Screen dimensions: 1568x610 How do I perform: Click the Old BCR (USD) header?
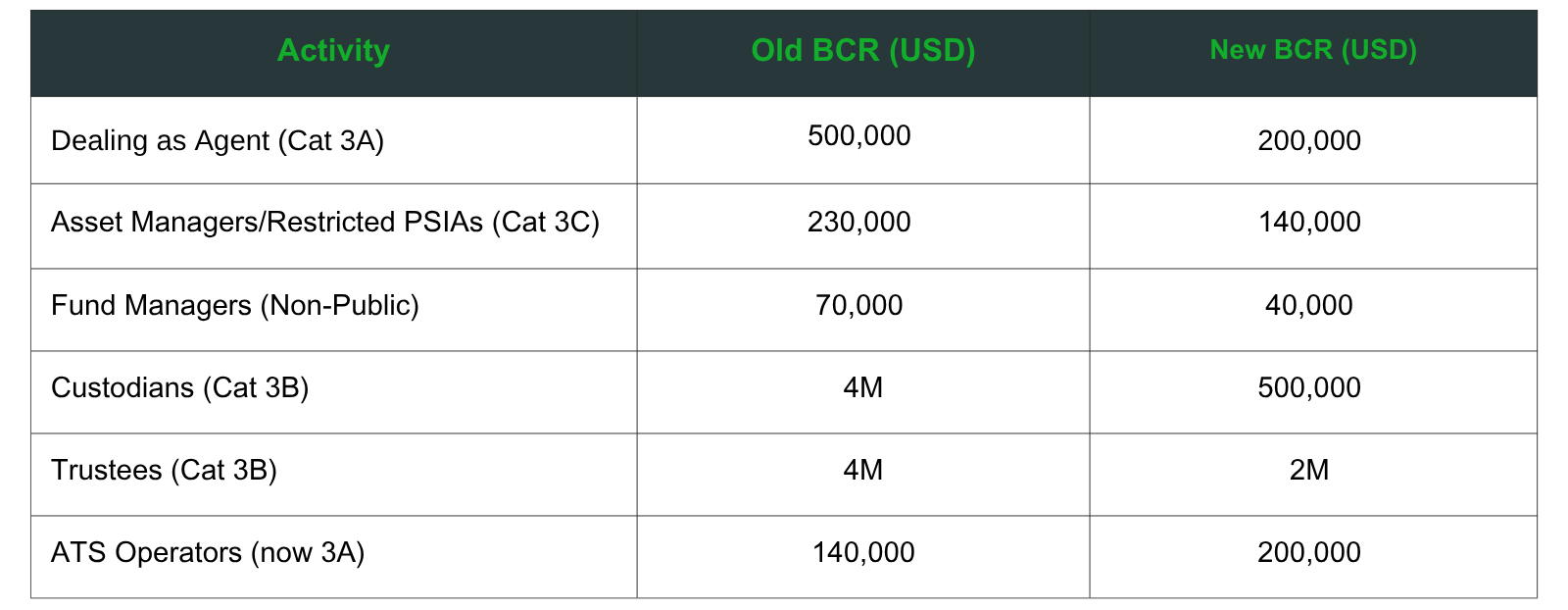(863, 51)
